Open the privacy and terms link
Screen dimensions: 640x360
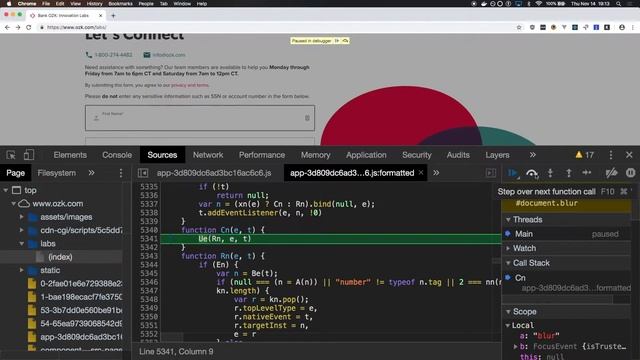pyautogui.click(x=190, y=85)
